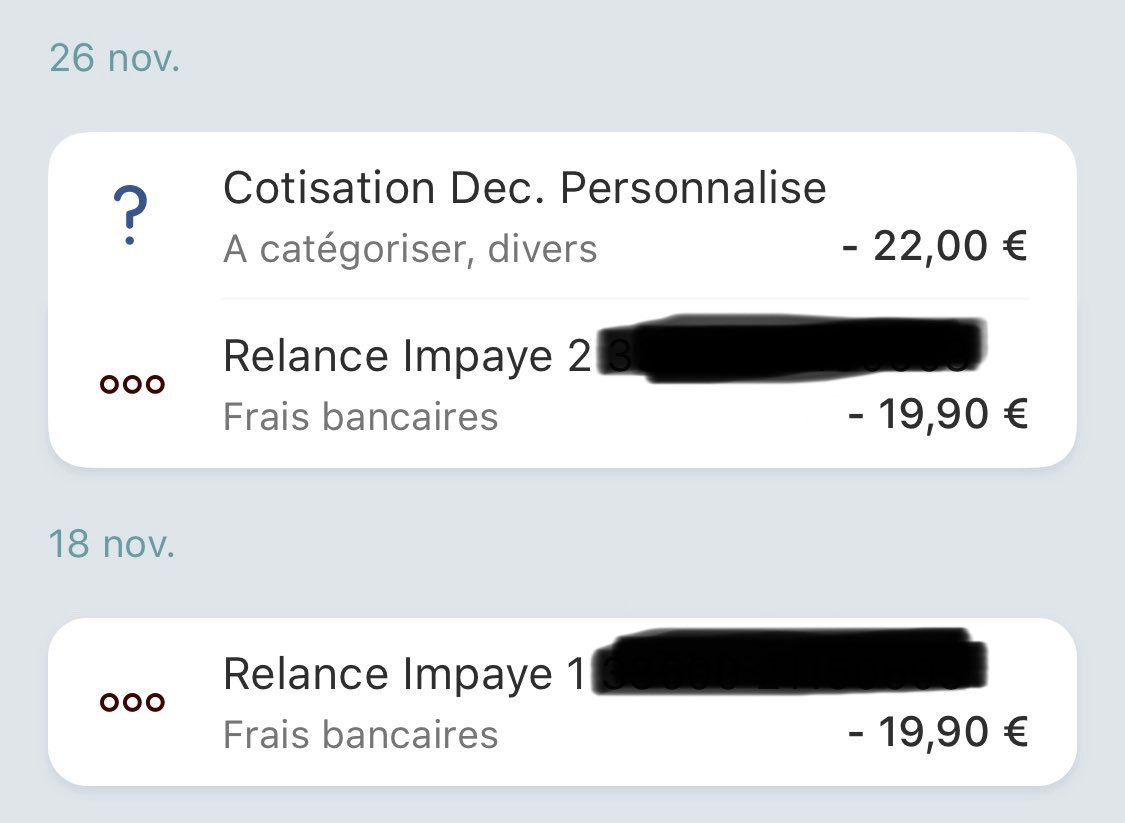Click the - 22,00 € amount

(935, 245)
